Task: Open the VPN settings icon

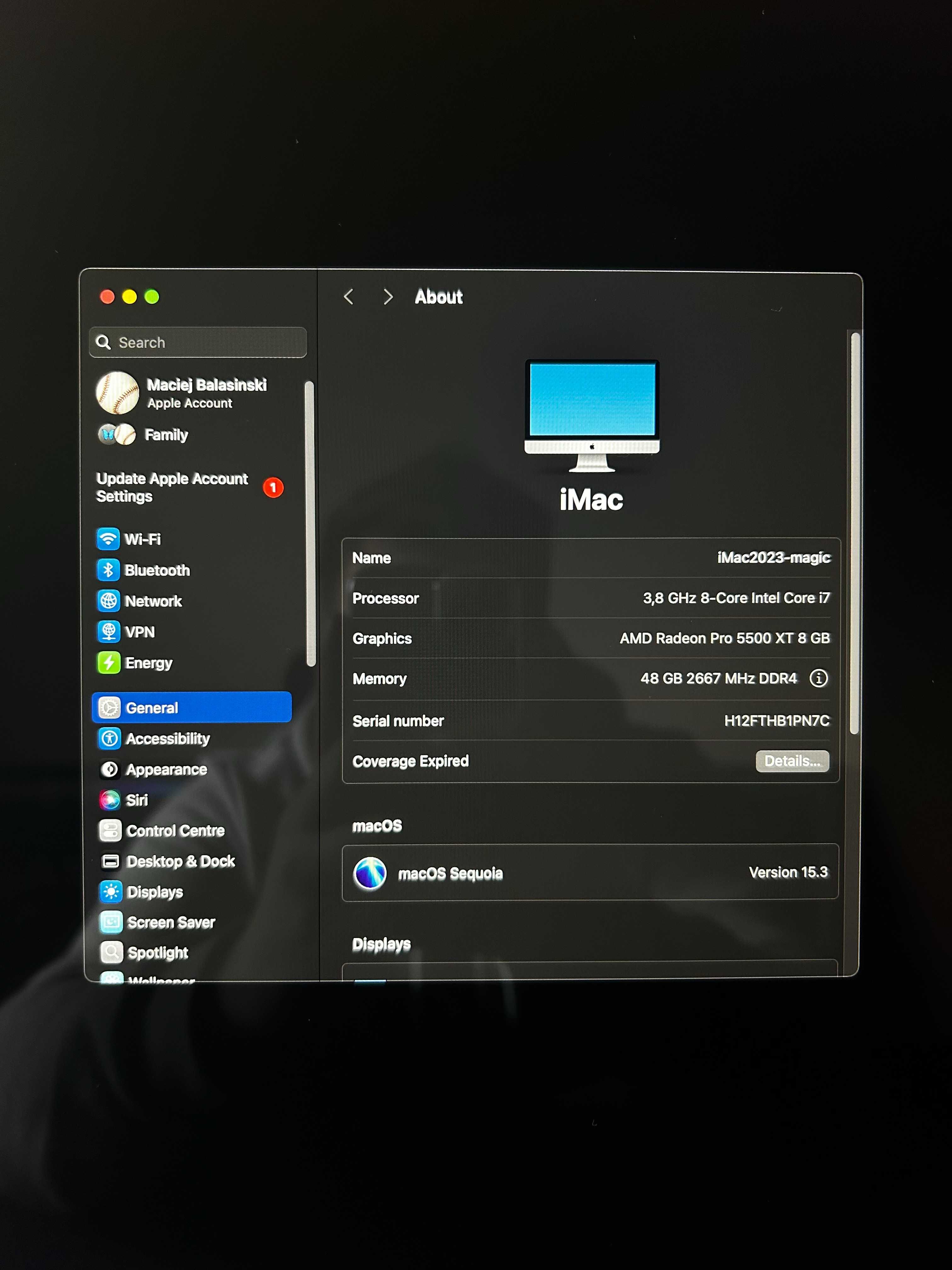Action: (109, 632)
